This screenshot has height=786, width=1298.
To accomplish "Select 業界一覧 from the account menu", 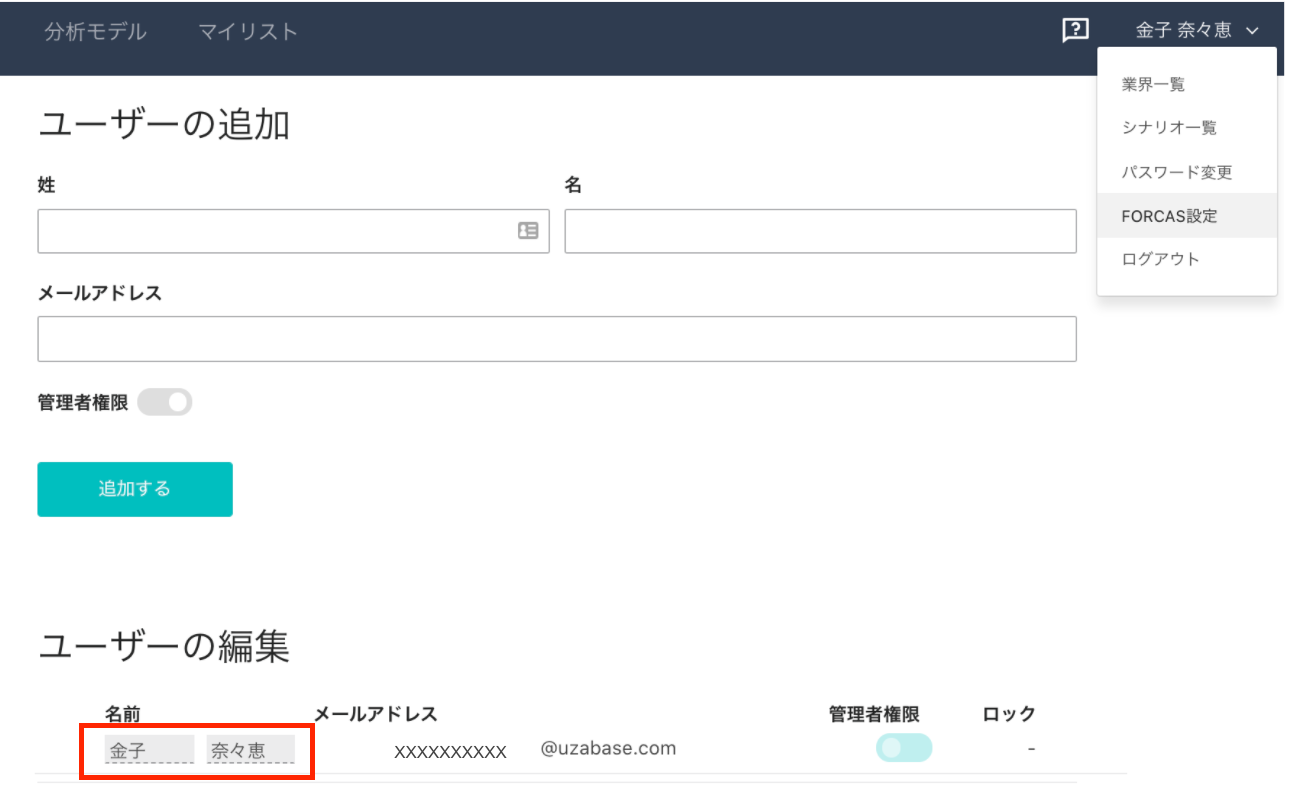I will click(x=1153, y=85).
